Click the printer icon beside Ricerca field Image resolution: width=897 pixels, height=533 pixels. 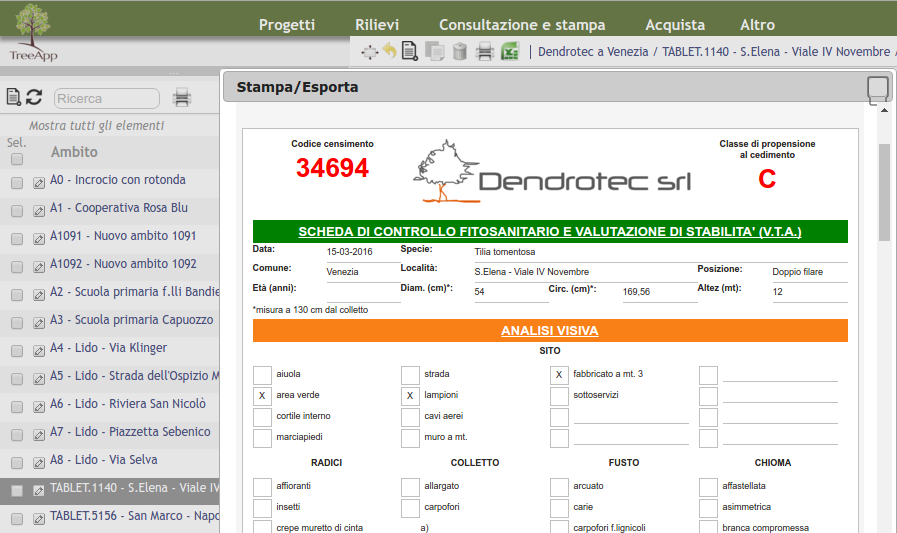click(x=182, y=98)
